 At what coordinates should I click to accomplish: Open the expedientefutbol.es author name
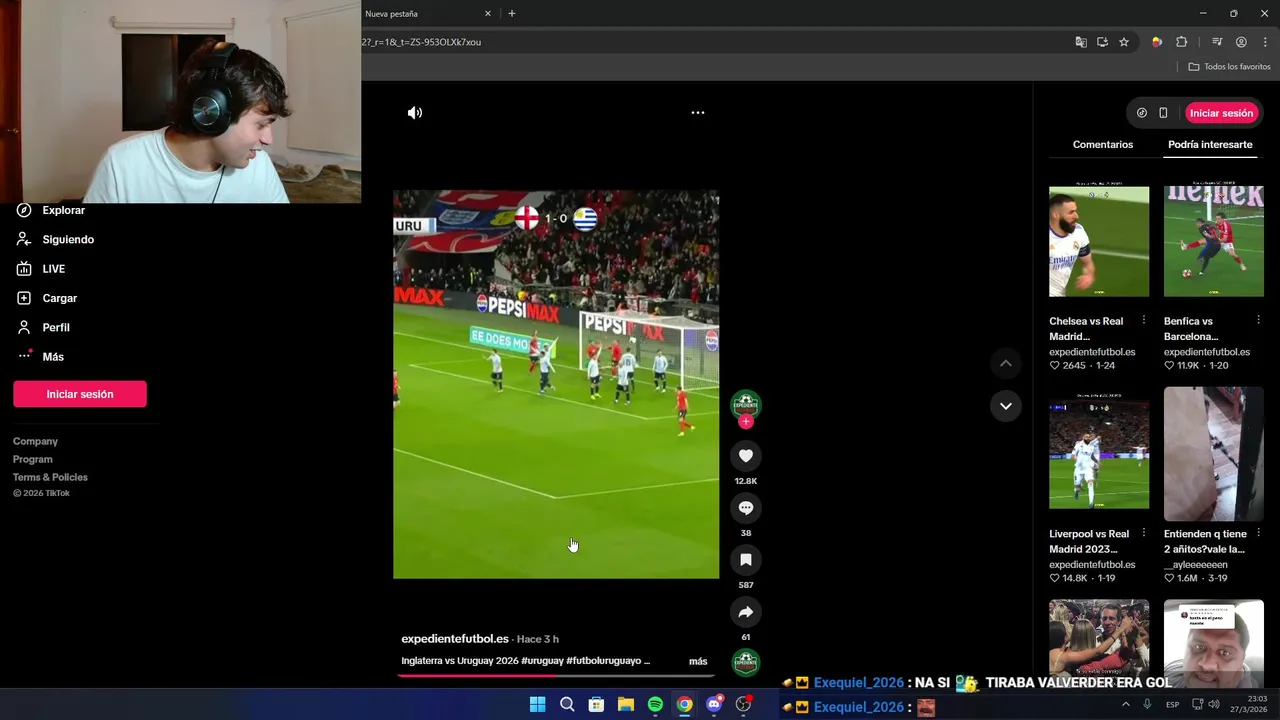tap(455, 639)
